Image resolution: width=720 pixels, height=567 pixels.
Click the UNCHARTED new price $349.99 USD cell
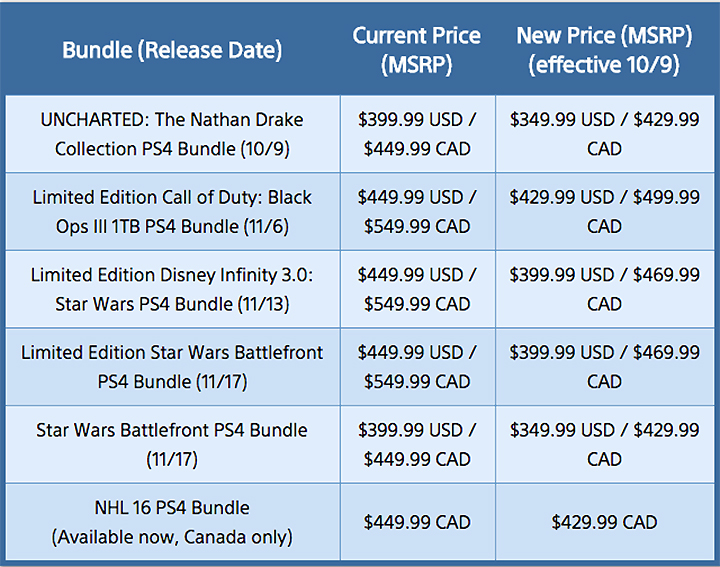pyautogui.click(x=605, y=134)
